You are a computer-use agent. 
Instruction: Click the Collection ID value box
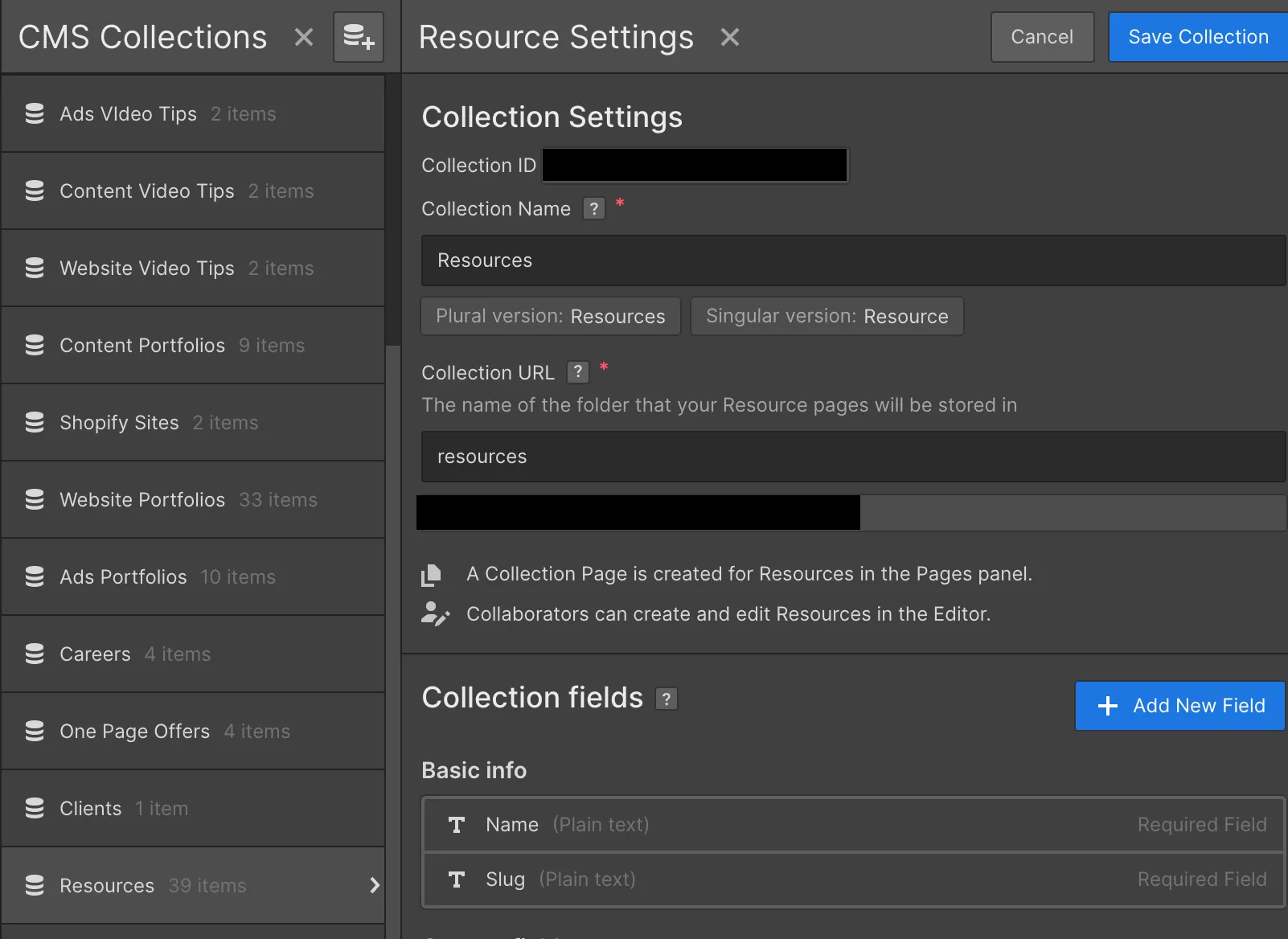[695, 165]
